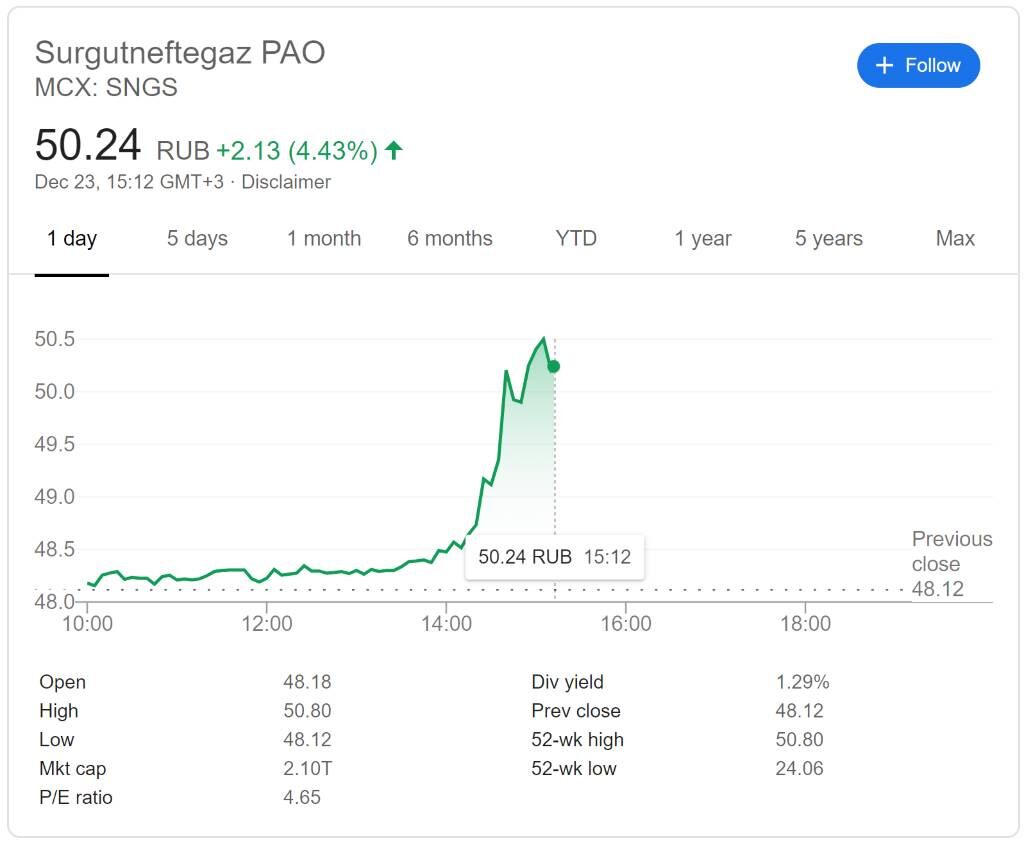Switch to the 1 year tab
Screen dimensions: 1024x845
point(703,239)
